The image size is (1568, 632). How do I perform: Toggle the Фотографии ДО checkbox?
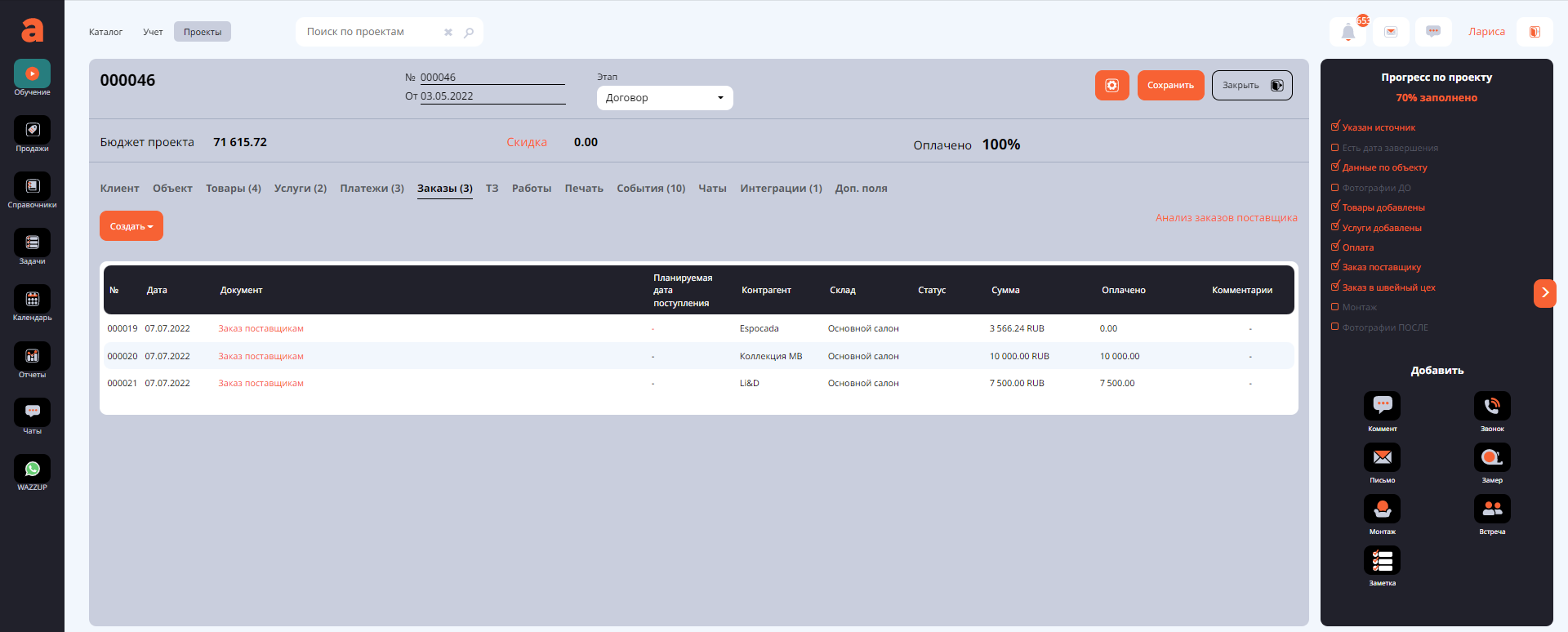pos(1335,188)
